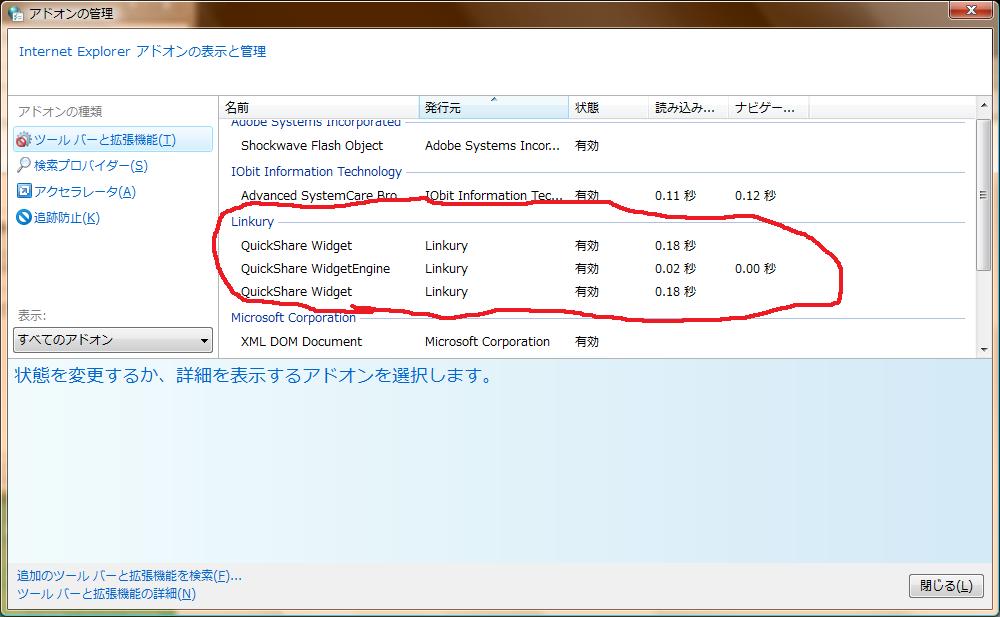
Task: Select the Shockwave Flash Object row
Action: (x=598, y=145)
